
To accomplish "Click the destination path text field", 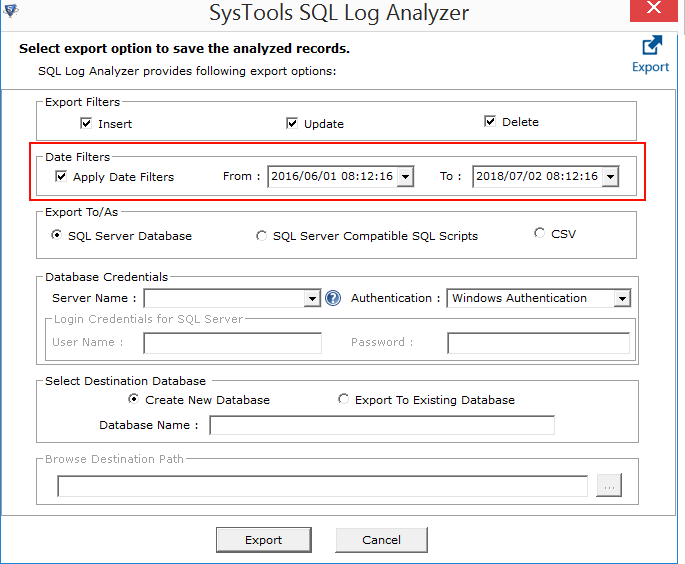I will pyautogui.click(x=322, y=486).
